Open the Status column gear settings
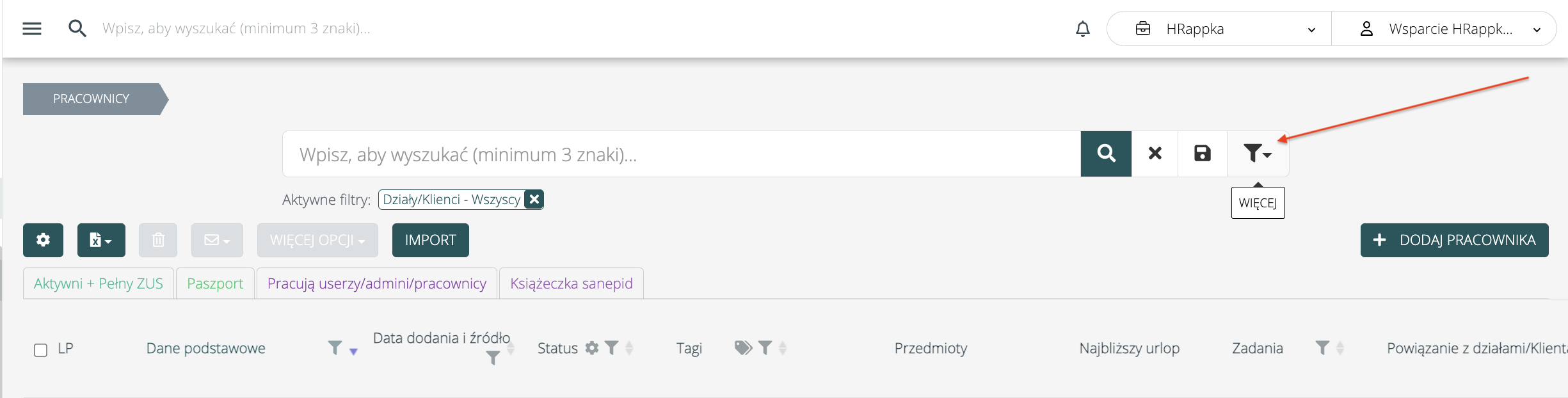This screenshot has width=1568, height=398. click(592, 347)
